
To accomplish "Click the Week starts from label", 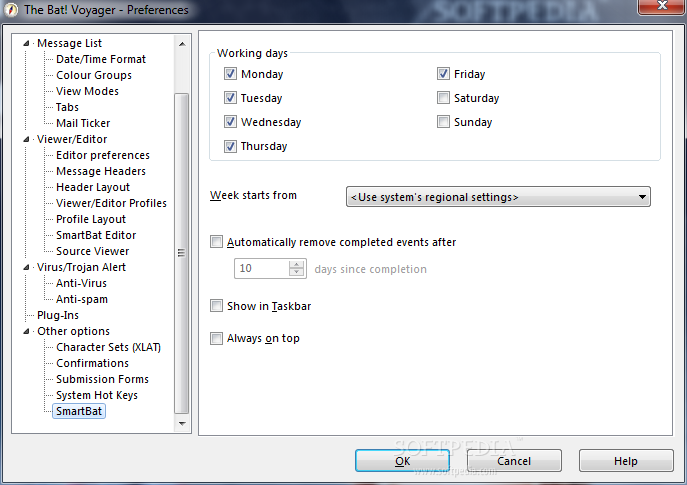I will click(253, 195).
